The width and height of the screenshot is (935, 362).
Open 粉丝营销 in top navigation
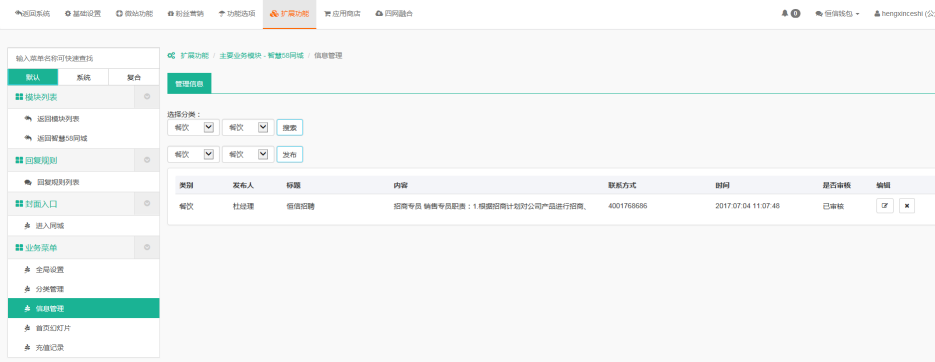coord(185,13)
